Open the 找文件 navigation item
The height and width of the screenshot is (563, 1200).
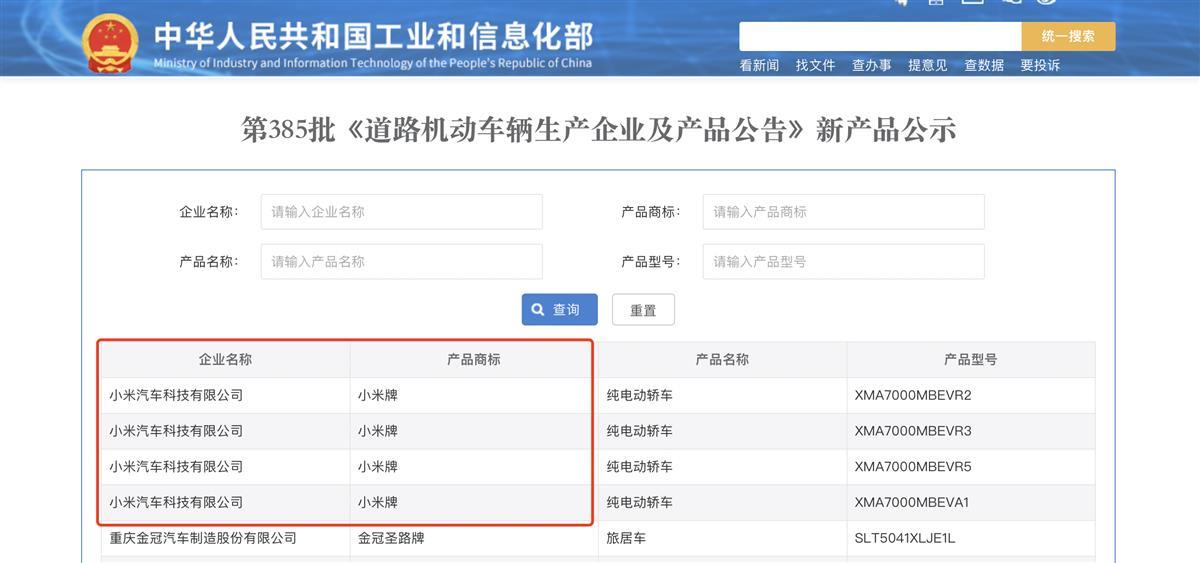tap(815, 66)
